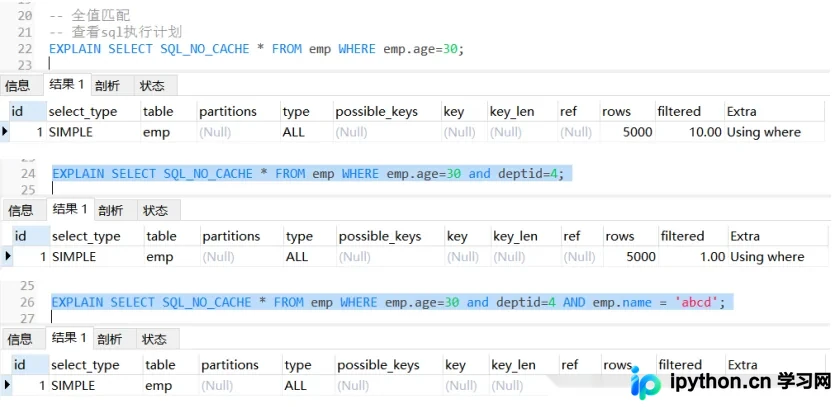Click the Extra header in the 'abcd' query grid
This screenshot has width=837, height=407.
[743, 365]
